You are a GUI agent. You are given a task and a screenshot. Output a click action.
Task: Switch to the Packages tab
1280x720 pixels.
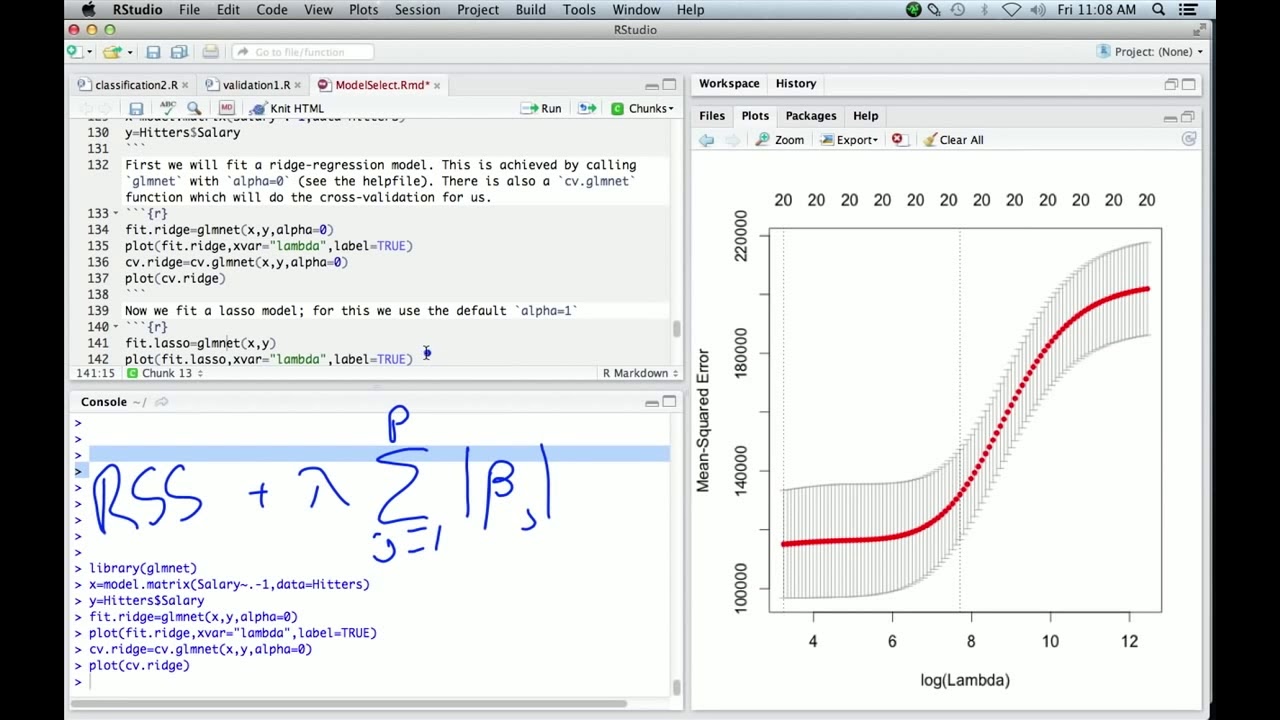(811, 116)
